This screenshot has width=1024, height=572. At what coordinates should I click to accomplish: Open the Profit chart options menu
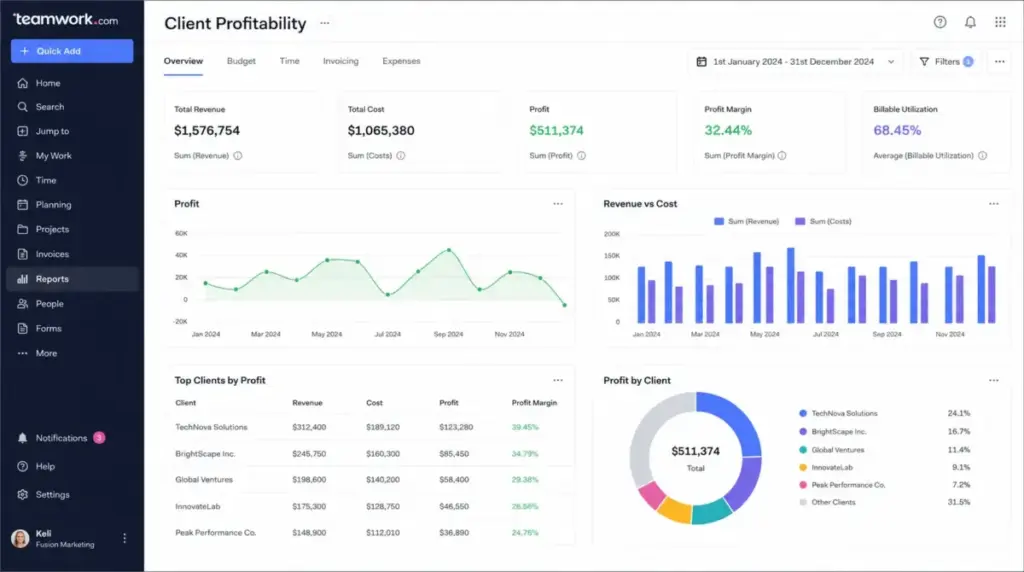(558, 204)
